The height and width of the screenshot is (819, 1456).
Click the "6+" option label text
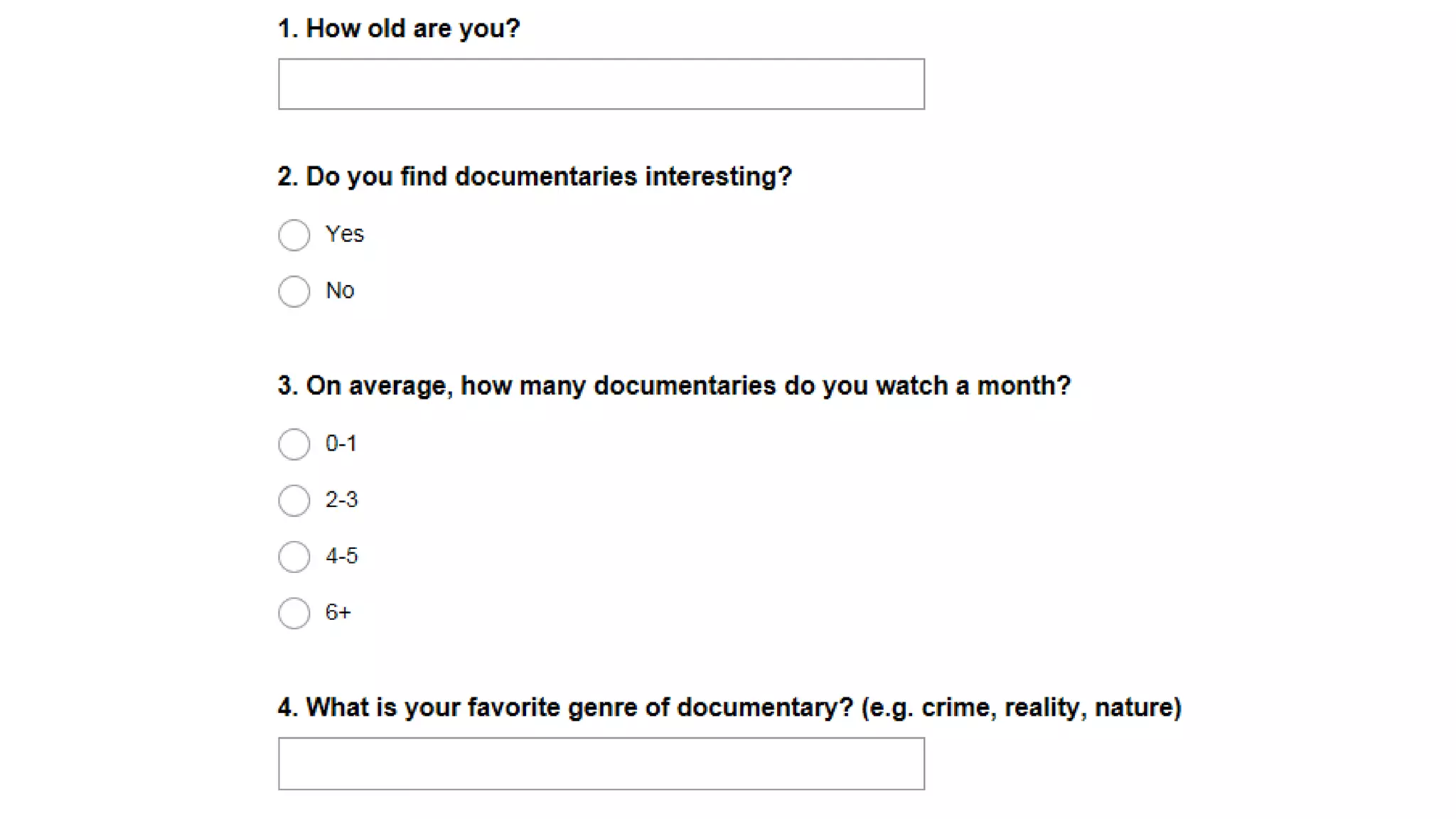click(x=338, y=612)
